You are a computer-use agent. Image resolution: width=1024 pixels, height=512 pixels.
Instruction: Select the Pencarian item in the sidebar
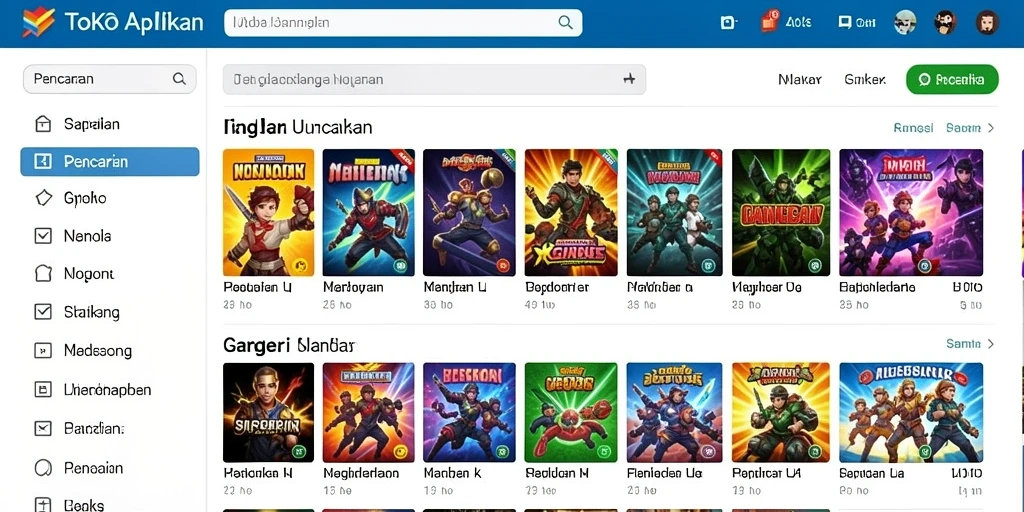tap(110, 161)
